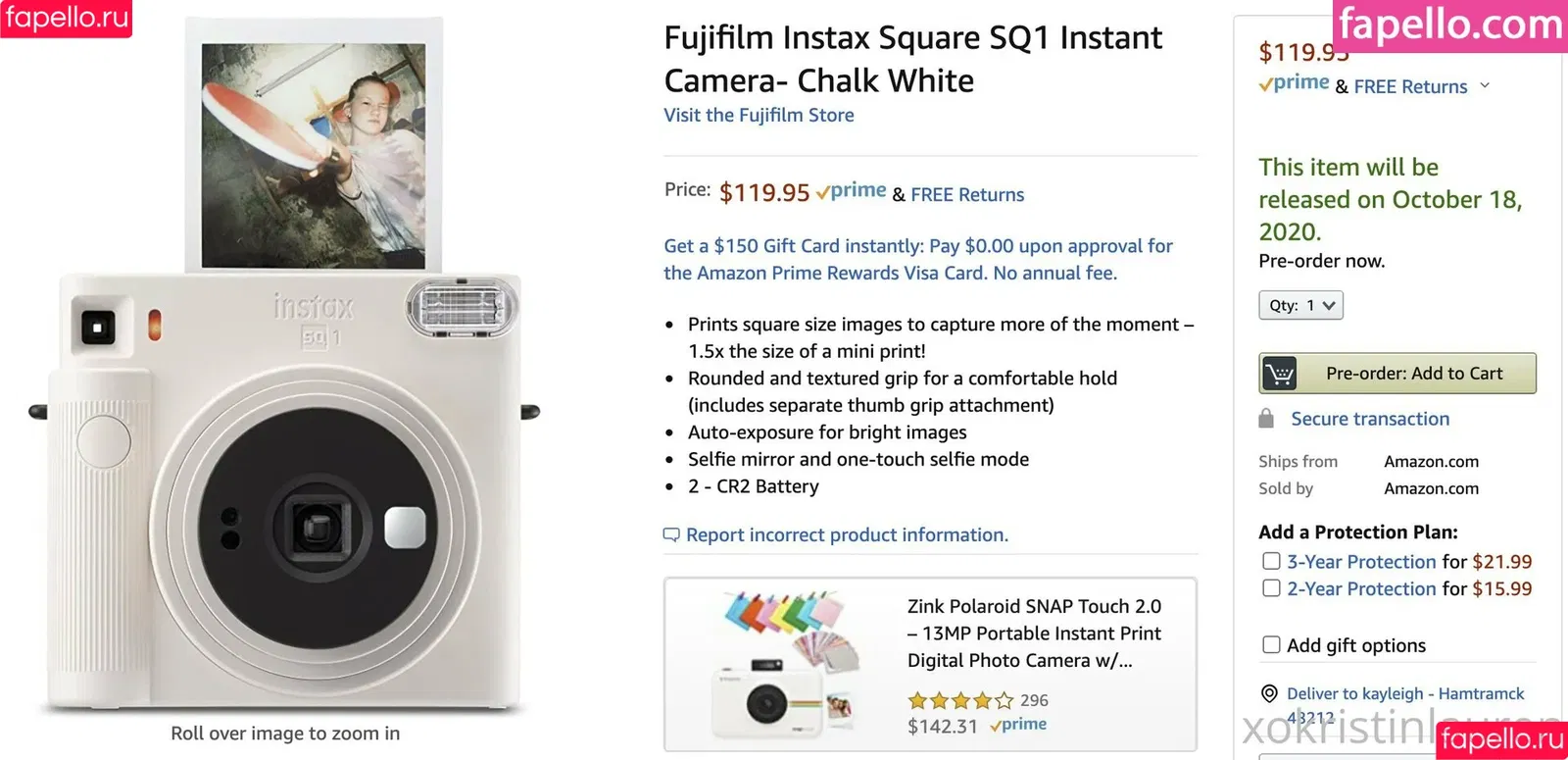Open the Zink Polaroid SNAP Touch thumbnail
The image size is (1568, 760).
(x=784, y=665)
